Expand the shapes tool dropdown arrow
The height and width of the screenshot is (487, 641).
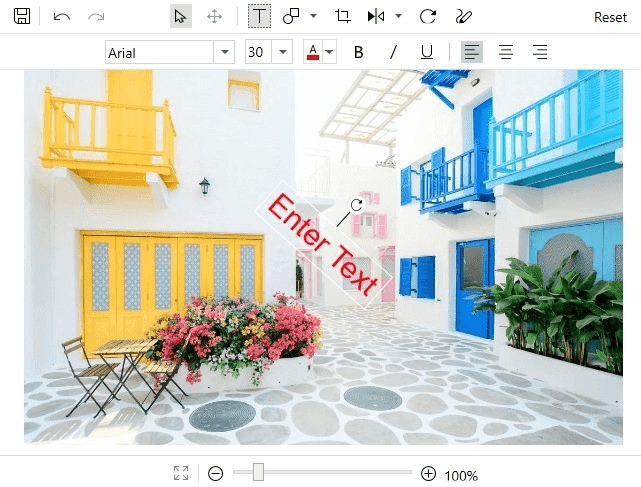tap(314, 16)
